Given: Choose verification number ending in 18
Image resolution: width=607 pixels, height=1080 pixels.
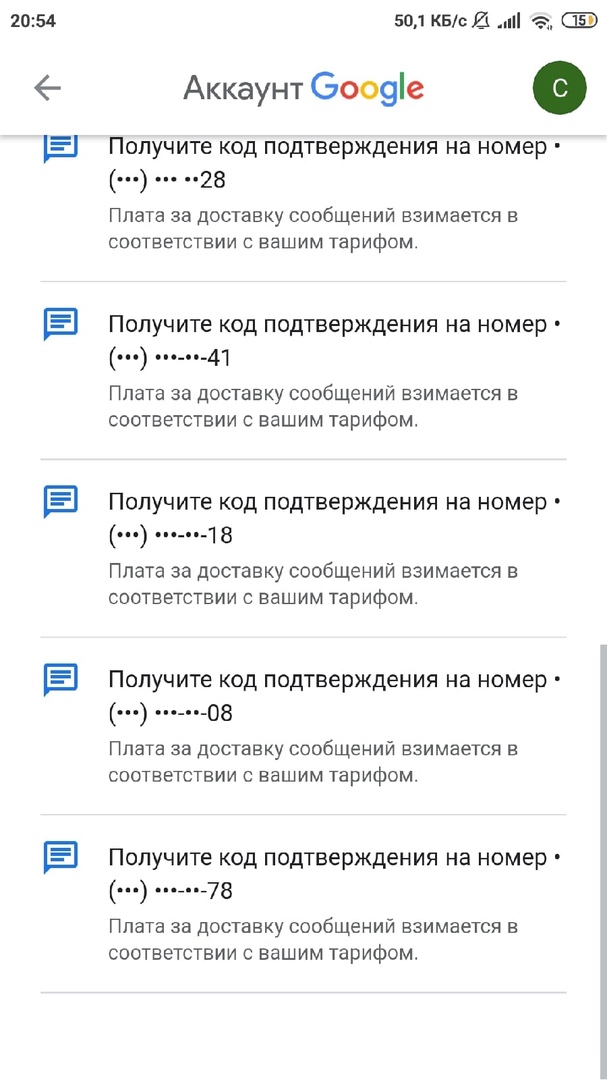Looking at the screenshot, I should coord(330,518).
